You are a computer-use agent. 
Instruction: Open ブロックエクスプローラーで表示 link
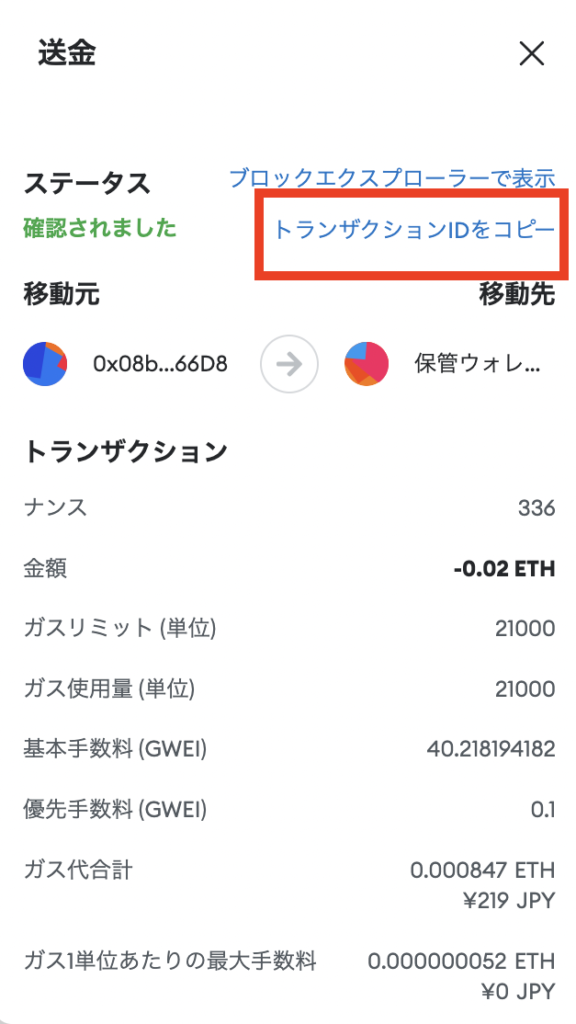point(392,177)
